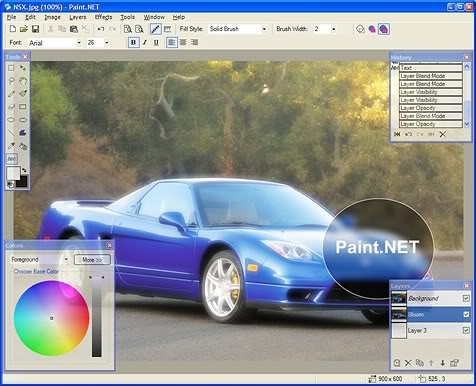This screenshot has width=476, height=386.
Task: Click the brightness slider beside color wheel
Action: (97, 317)
